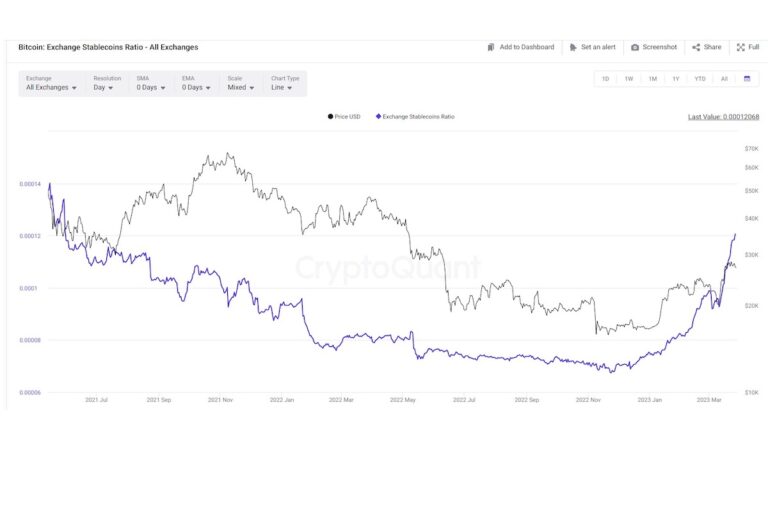
Task: Click the 0.00008 left axis label
Action: tap(29, 340)
